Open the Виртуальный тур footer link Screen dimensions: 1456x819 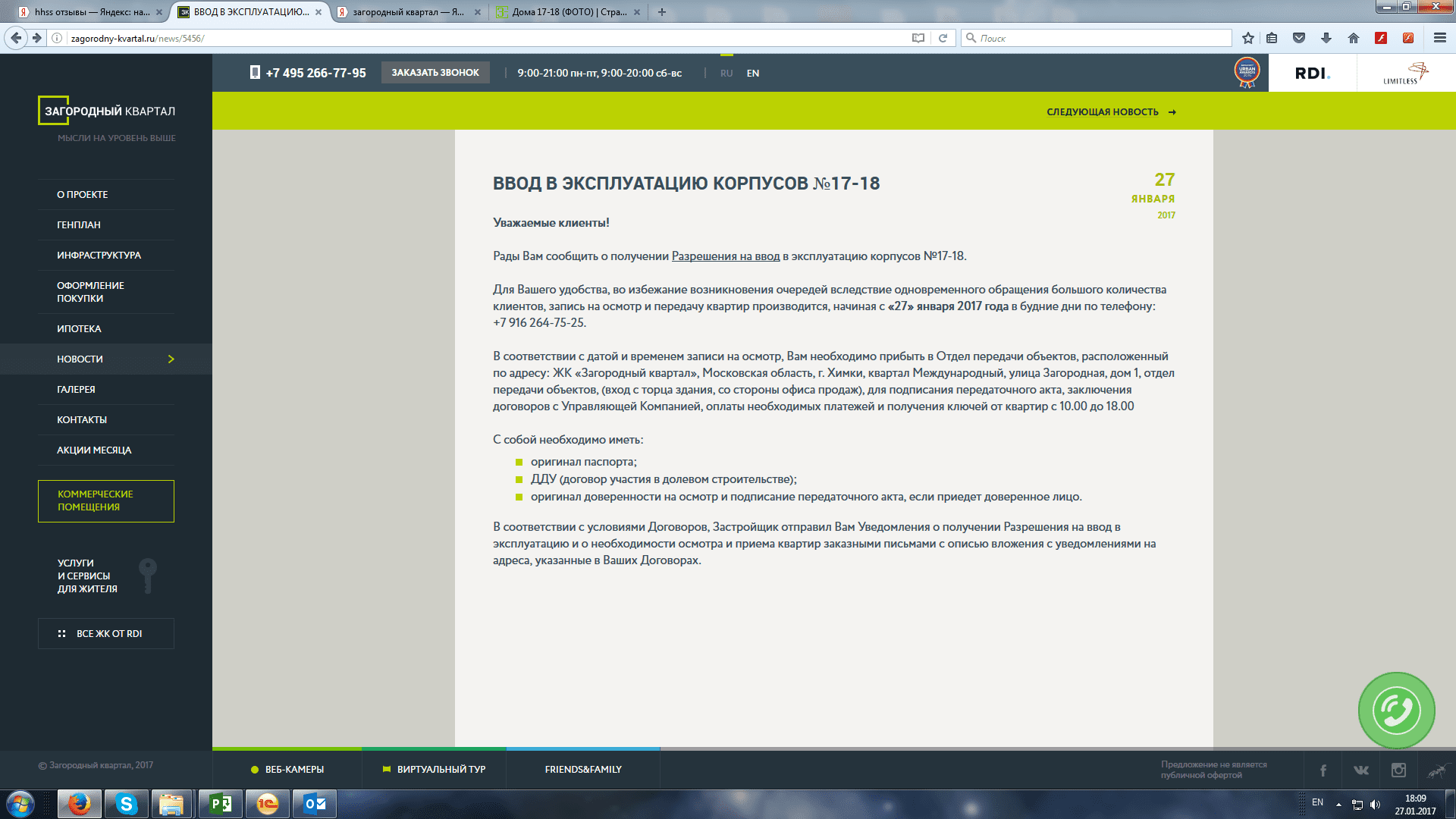coord(434,770)
